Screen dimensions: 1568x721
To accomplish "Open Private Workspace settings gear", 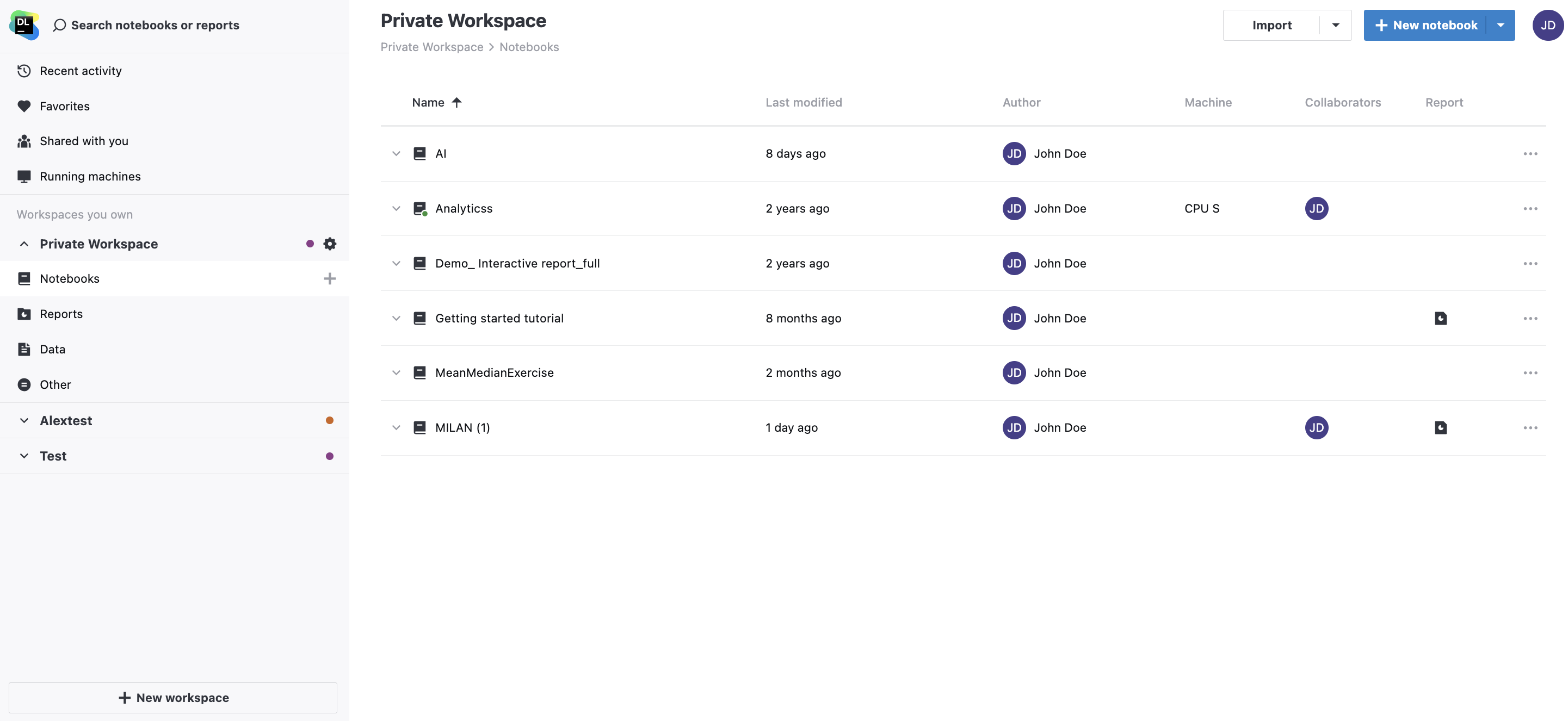I will pyautogui.click(x=329, y=244).
